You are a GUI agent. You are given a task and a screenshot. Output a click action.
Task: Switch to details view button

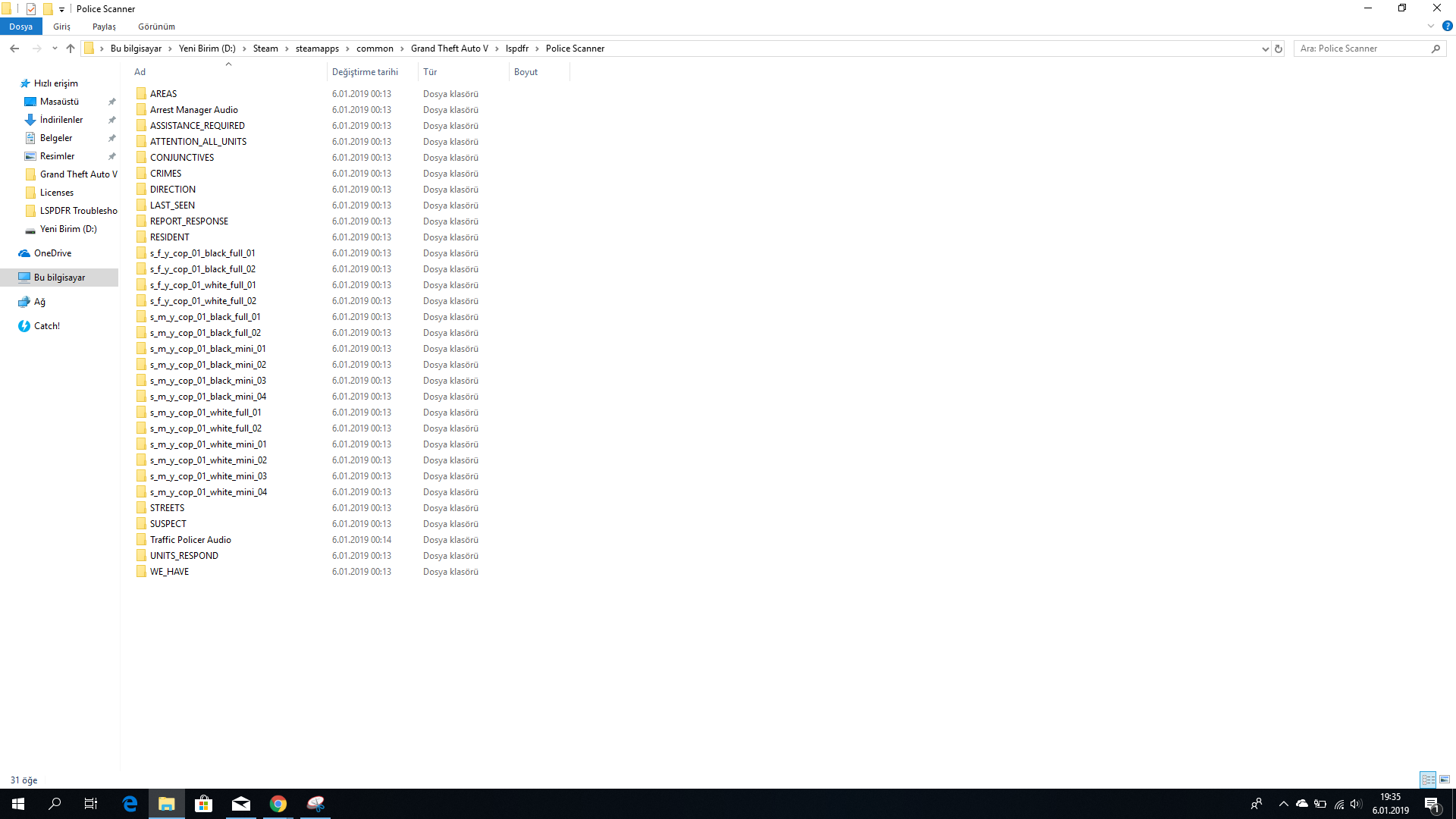tap(1428, 780)
